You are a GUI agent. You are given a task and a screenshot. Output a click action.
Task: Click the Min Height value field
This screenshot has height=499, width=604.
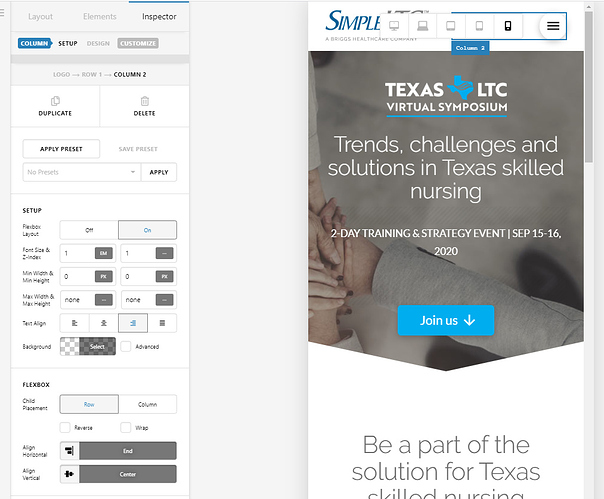pyautogui.click(x=139, y=276)
